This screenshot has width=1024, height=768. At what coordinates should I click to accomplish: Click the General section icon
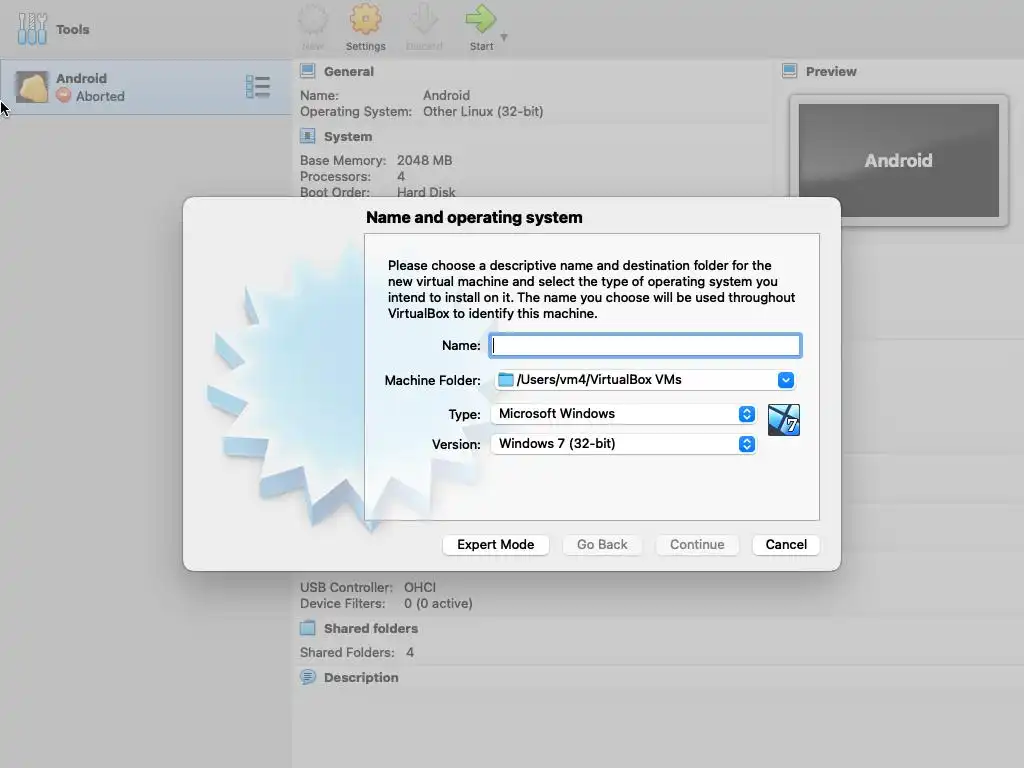pos(308,71)
